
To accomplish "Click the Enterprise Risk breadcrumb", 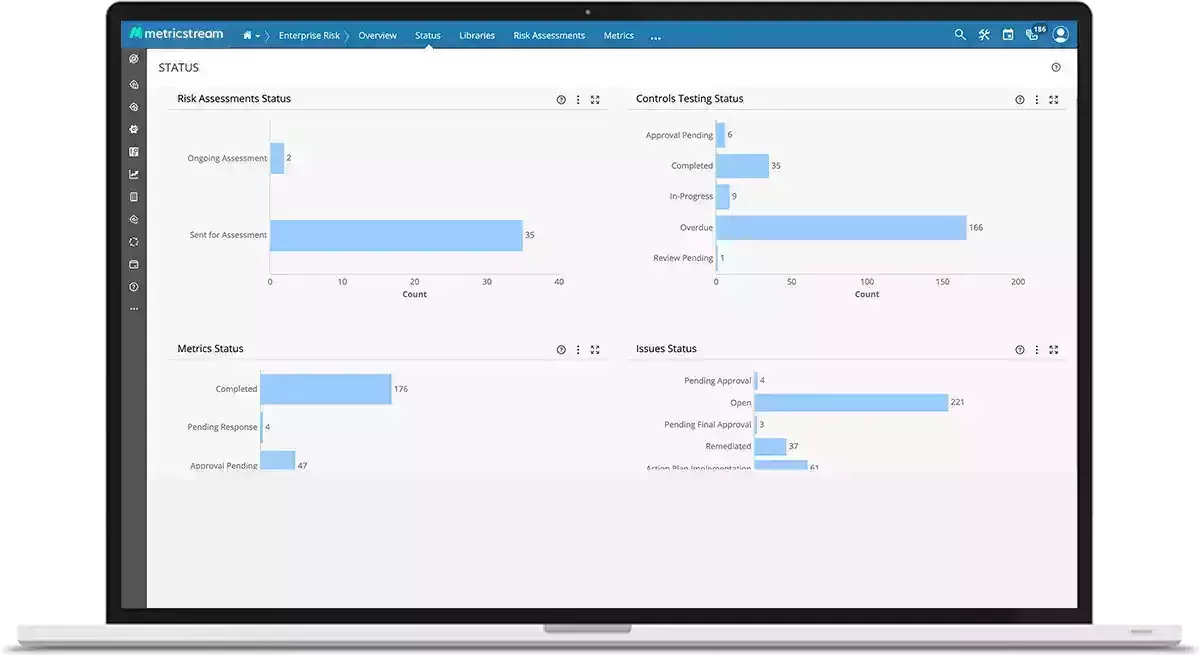I will point(309,36).
